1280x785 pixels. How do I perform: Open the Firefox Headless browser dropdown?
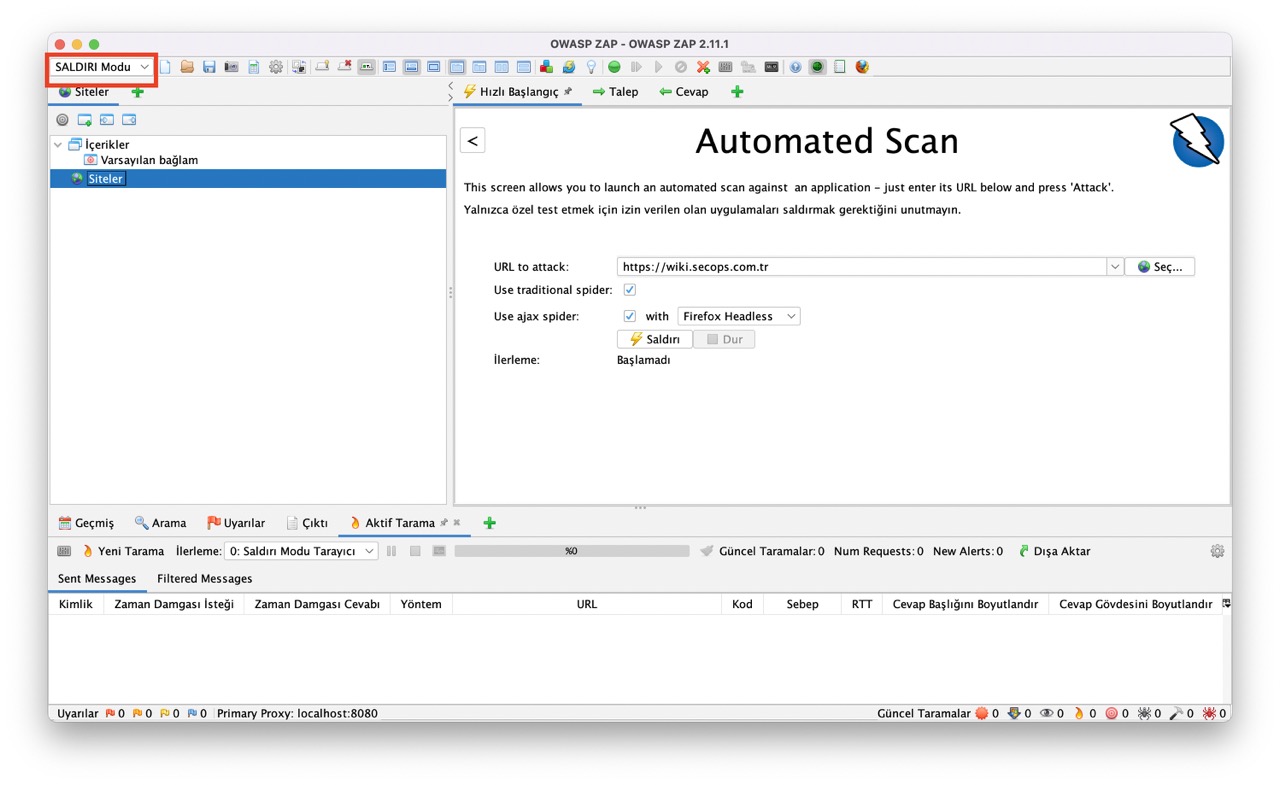pos(739,316)
